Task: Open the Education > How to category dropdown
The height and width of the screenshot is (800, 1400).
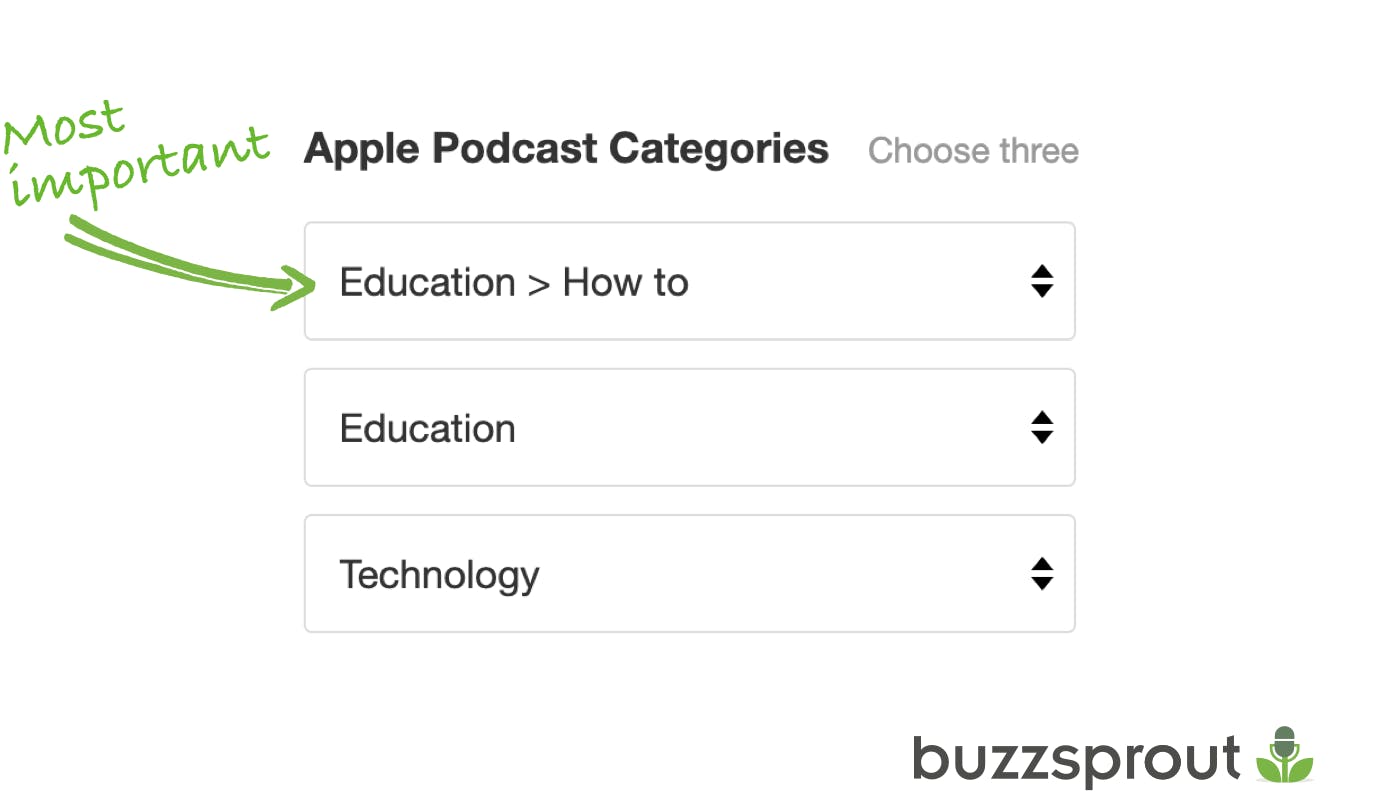Action: (x=689, y=282)
